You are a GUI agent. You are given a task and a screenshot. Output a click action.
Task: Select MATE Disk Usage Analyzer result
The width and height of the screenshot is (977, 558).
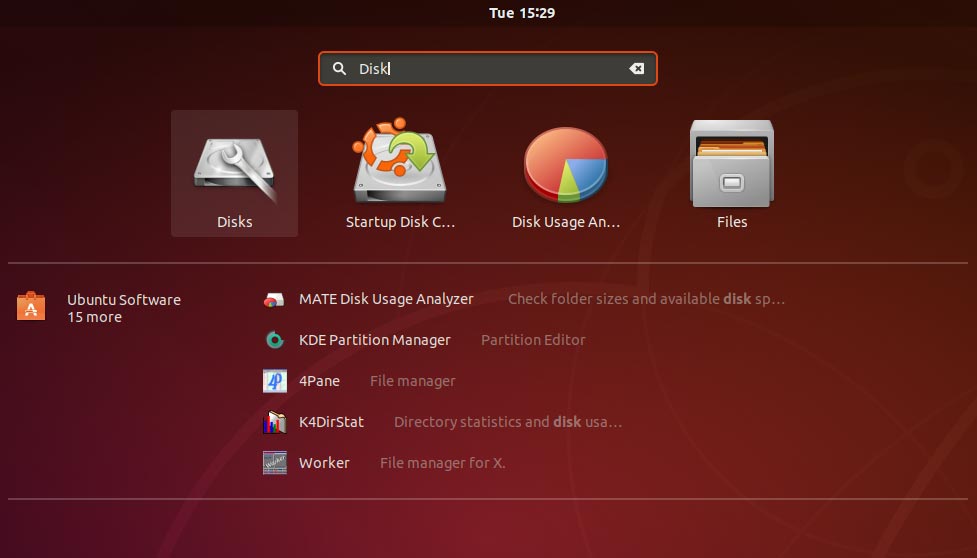point(386,299)
